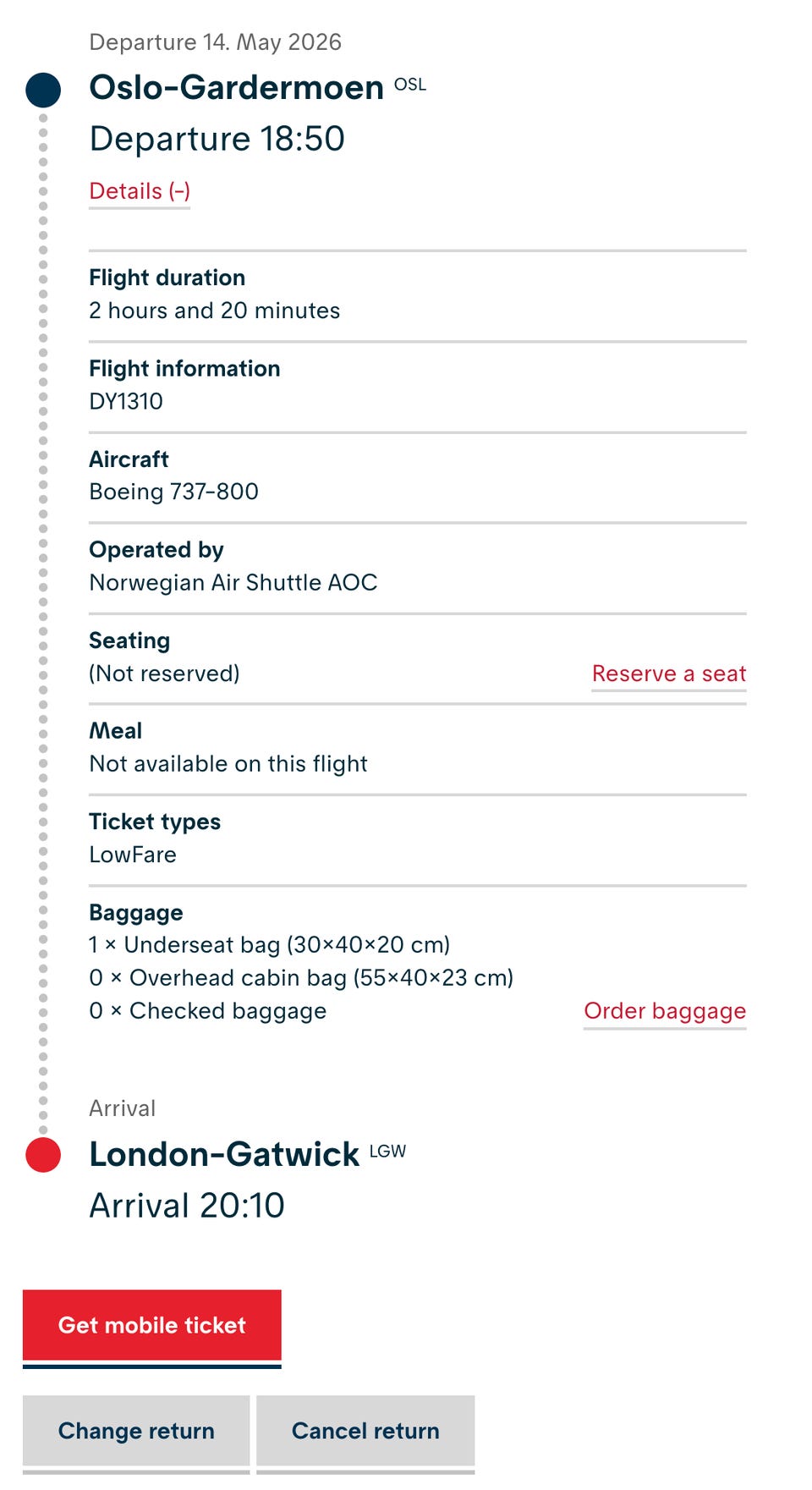Tap the Get mobile ticket button
This screenshot has width=812, height=1490.
pos(152,1326)
